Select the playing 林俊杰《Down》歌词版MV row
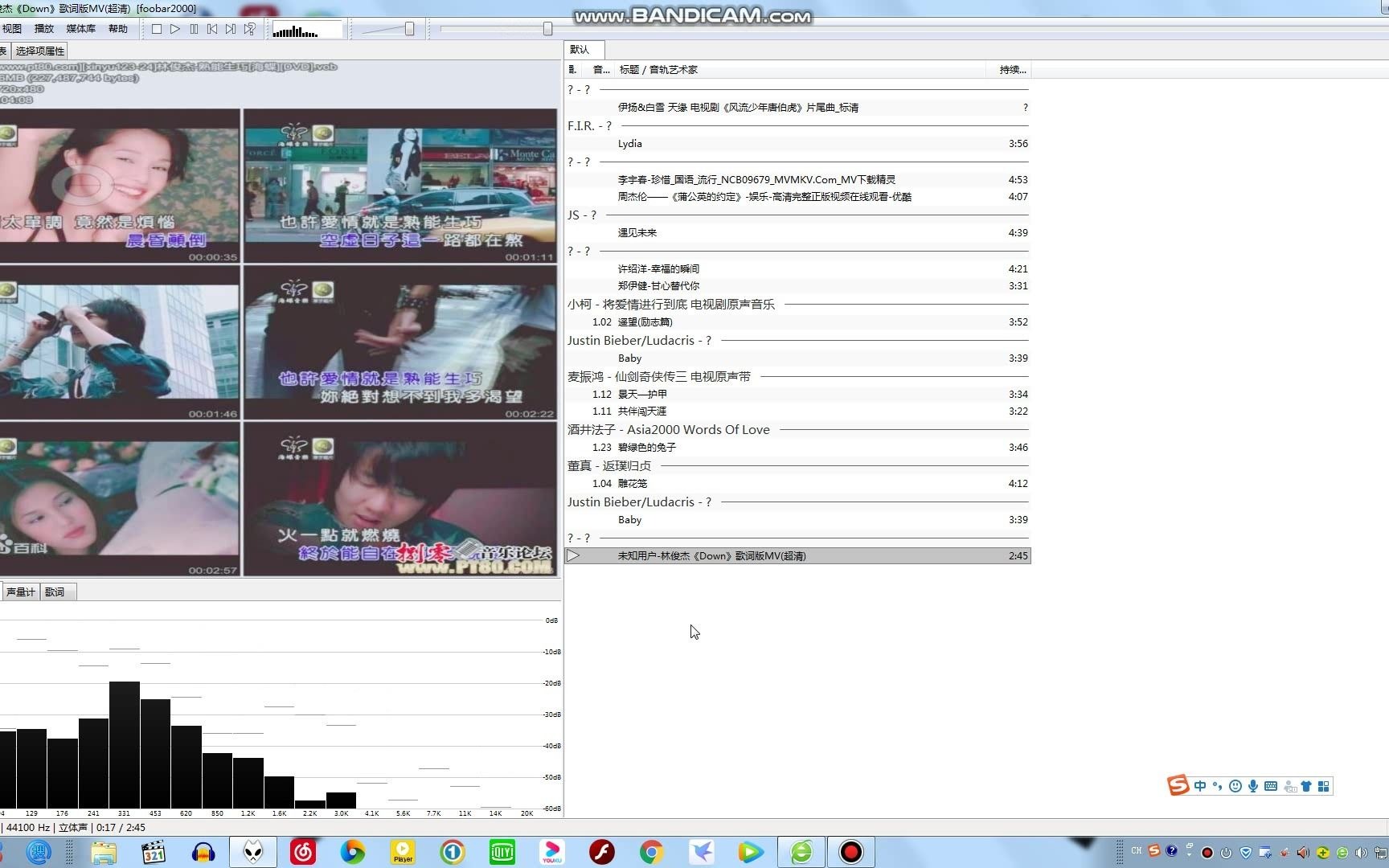 (x=797, y=556)
